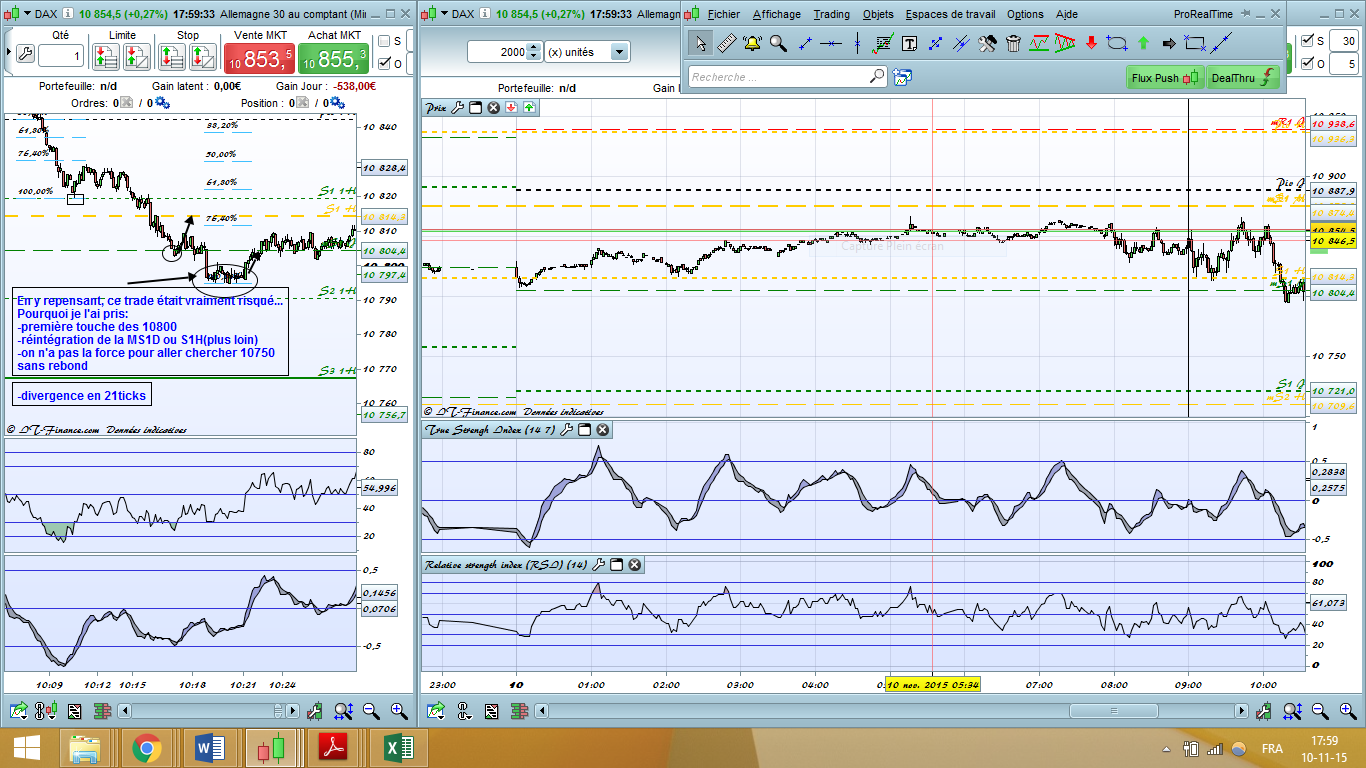
Task: Open the Espaces de travail menu
Action: pyautogui.click(x=948, y=14)
